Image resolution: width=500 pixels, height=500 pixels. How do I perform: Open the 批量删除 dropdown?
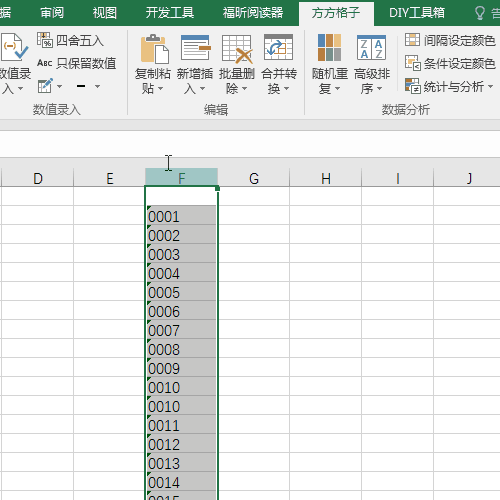click(x=244, y=89)
